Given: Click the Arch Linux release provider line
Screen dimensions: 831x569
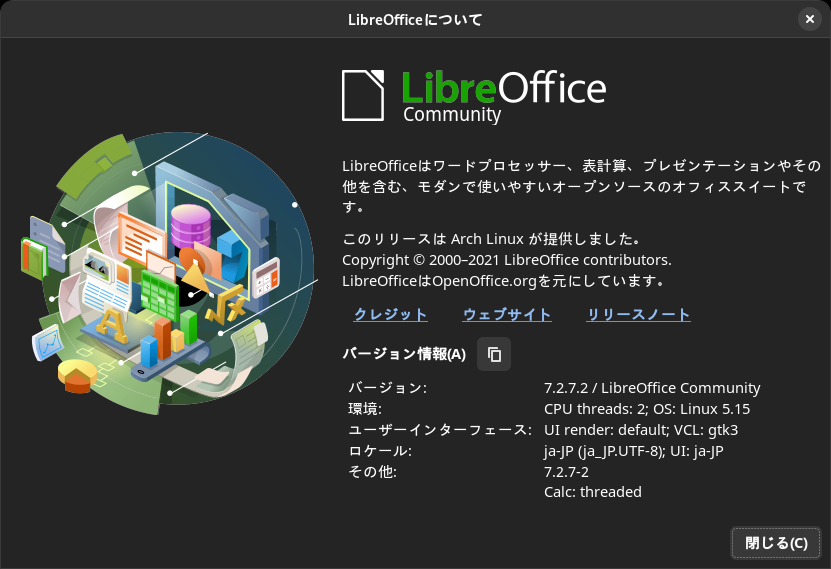Looking at the screenshot, I should tap(491, 239).
